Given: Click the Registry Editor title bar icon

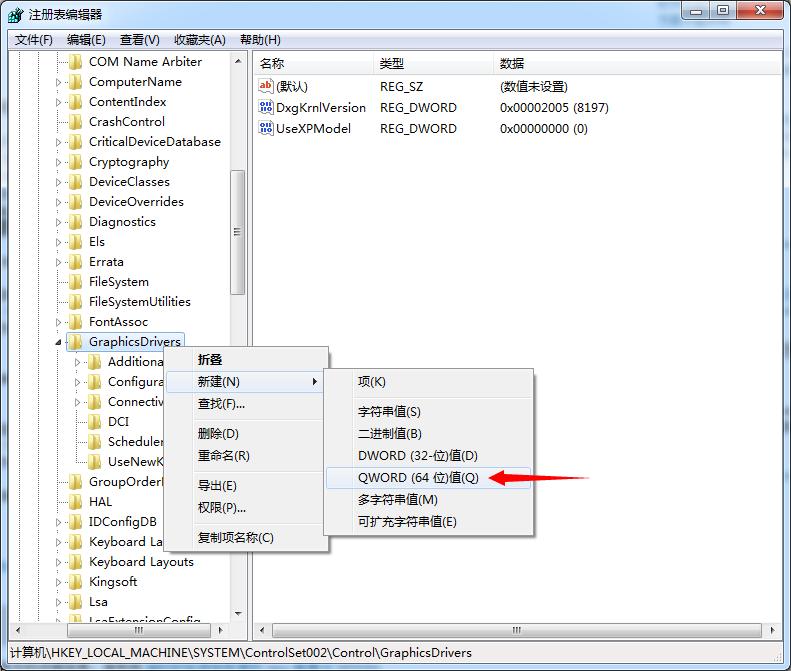Looking at the screenshot, I should [18, 15].
